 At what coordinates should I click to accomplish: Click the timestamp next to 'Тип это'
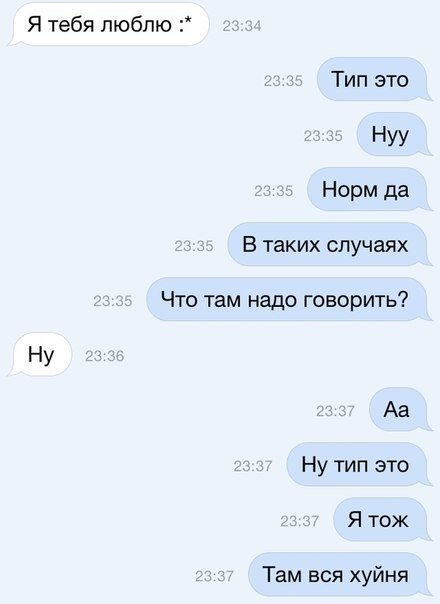tap(283, 81)
